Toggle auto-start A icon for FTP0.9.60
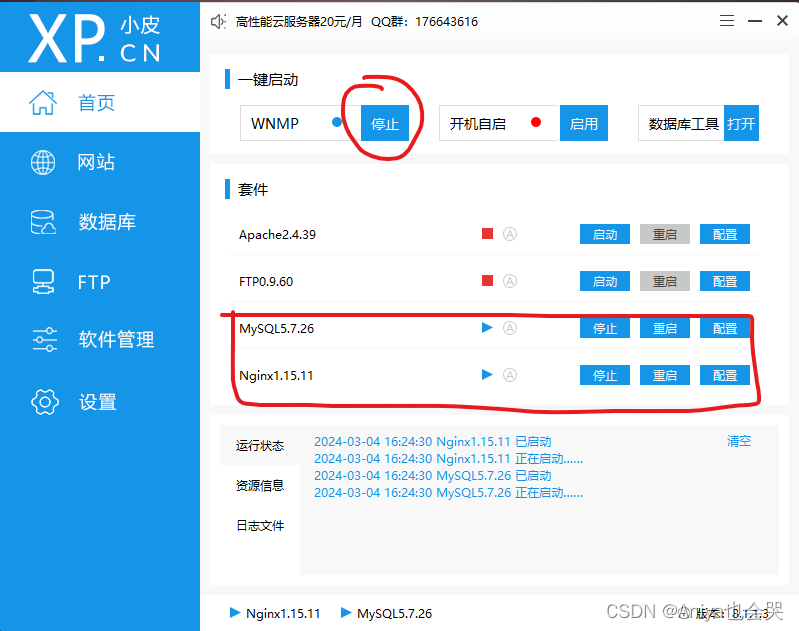Image resolution: width=799 pixels, height=631 pixels. (x=510, y=281)
